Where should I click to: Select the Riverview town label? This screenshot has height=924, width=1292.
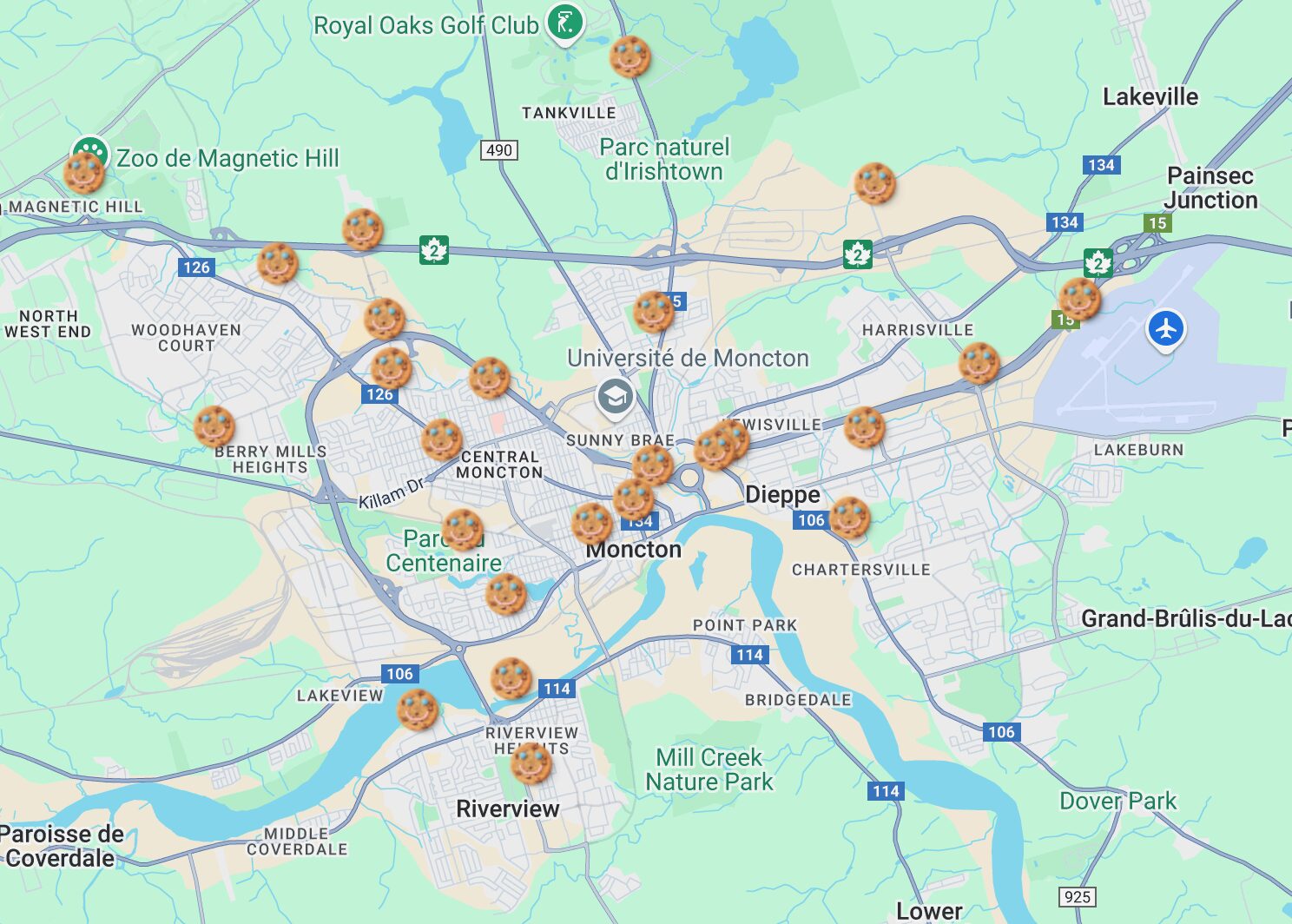tap(508, 808)
